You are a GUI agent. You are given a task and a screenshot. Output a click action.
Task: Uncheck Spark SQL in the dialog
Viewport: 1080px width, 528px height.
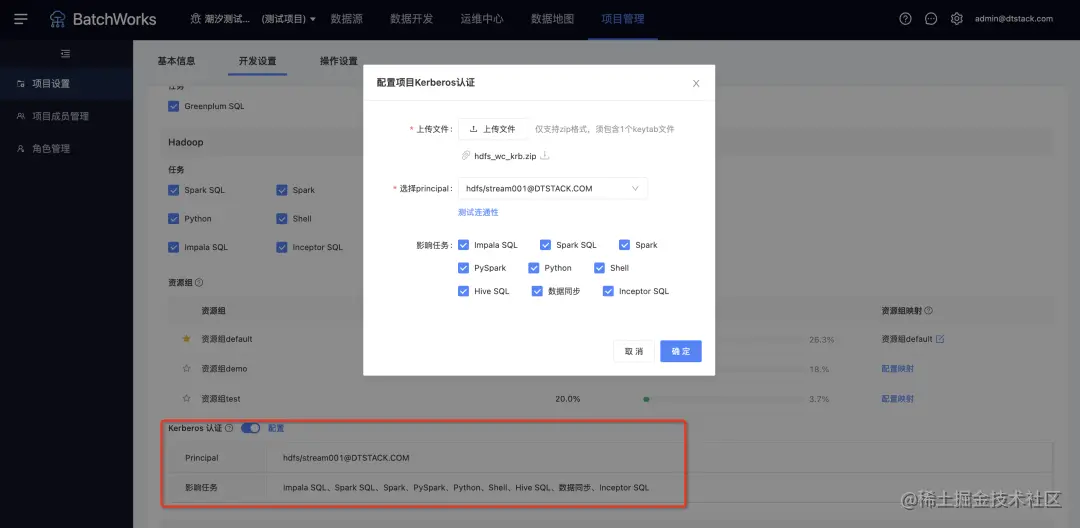pos(546,245)
